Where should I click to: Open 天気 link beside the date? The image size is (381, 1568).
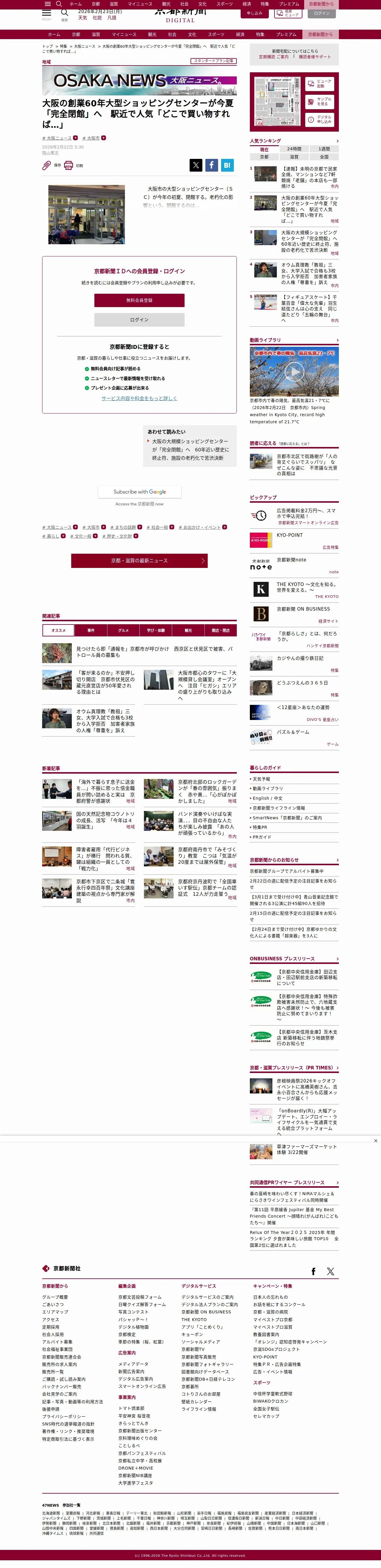click(x=82, y=18)
